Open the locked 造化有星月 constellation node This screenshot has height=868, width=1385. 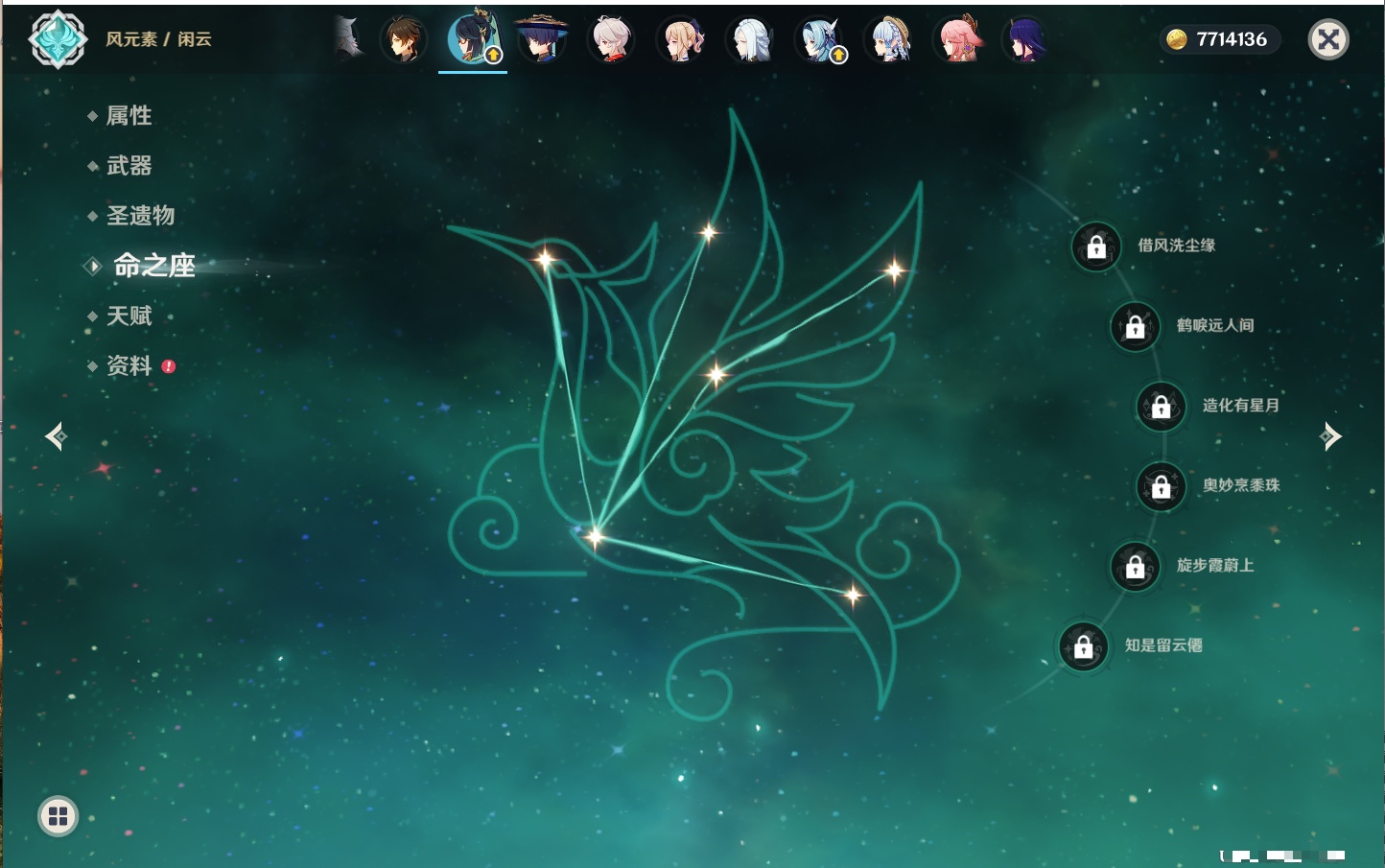[x=1161, y=407]
